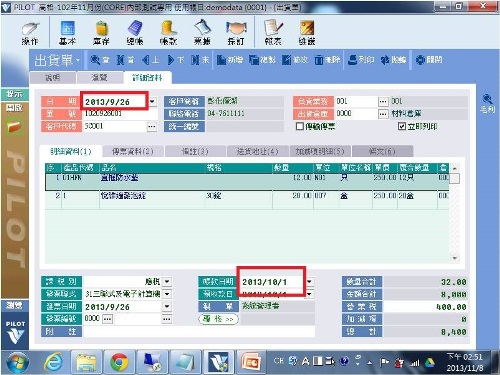The image size is (500, 375).
Task: Open the 總帳 ledger module icon
Action: tap(135, 33)
